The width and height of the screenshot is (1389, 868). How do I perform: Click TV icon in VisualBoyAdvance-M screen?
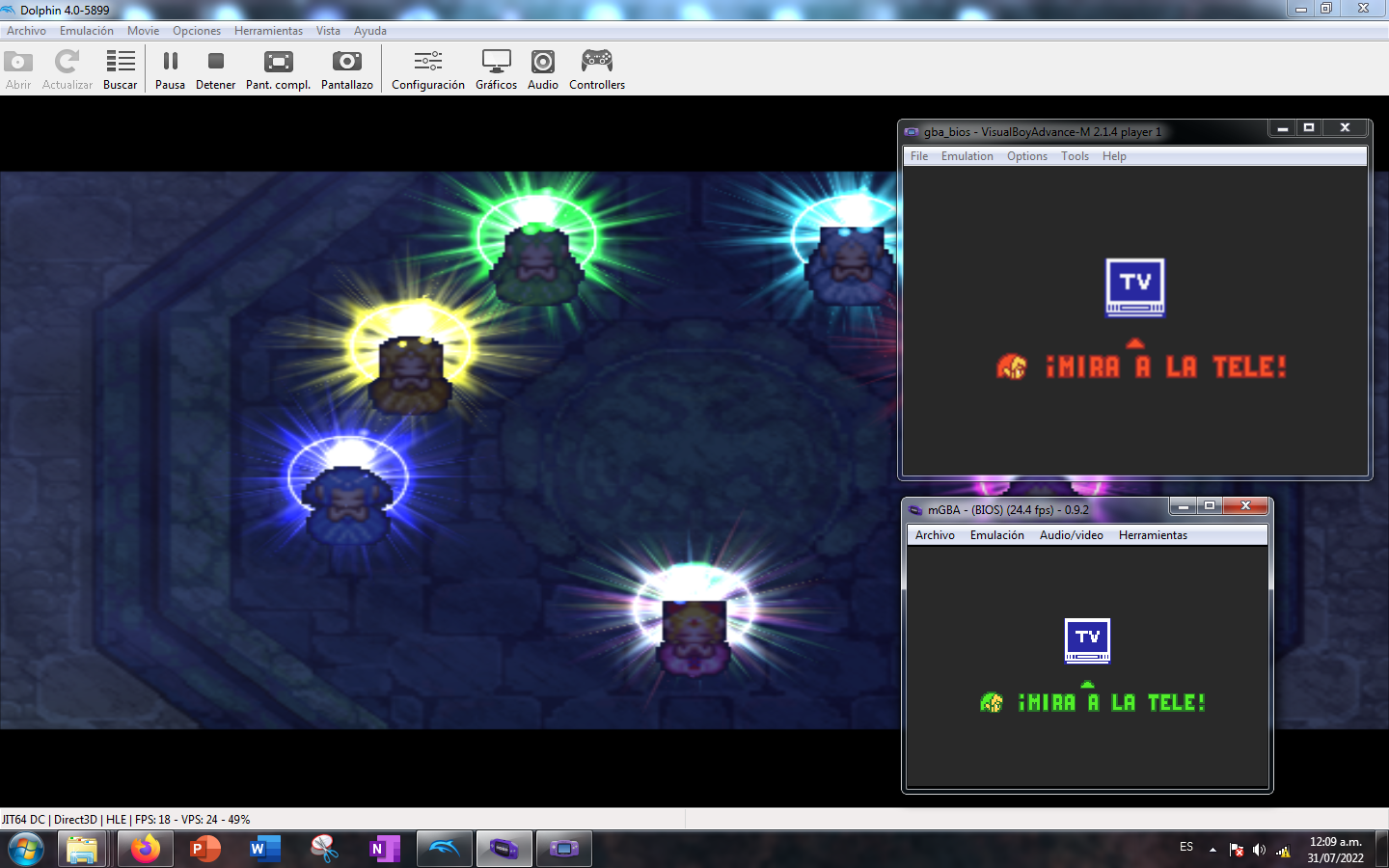(1134, 287)
